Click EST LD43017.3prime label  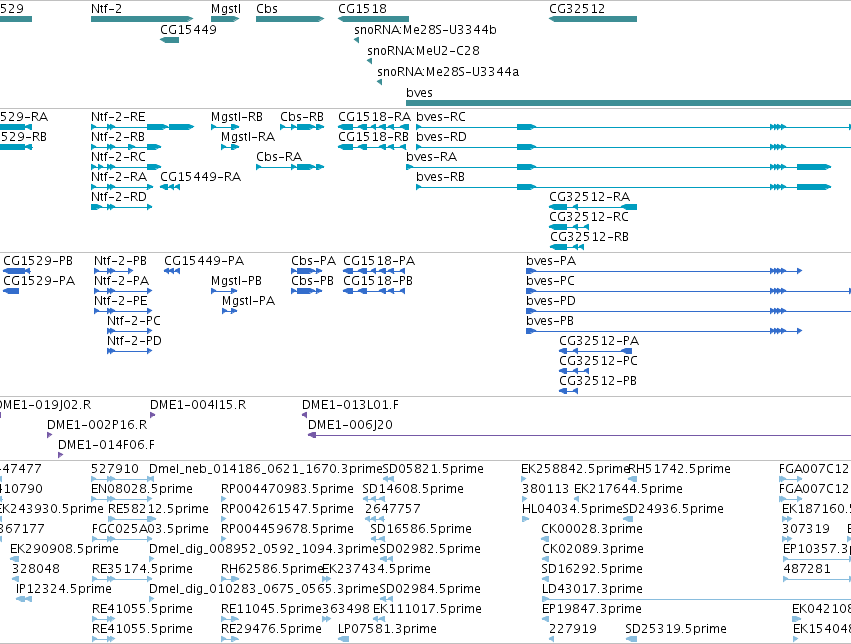click(592, 589)
